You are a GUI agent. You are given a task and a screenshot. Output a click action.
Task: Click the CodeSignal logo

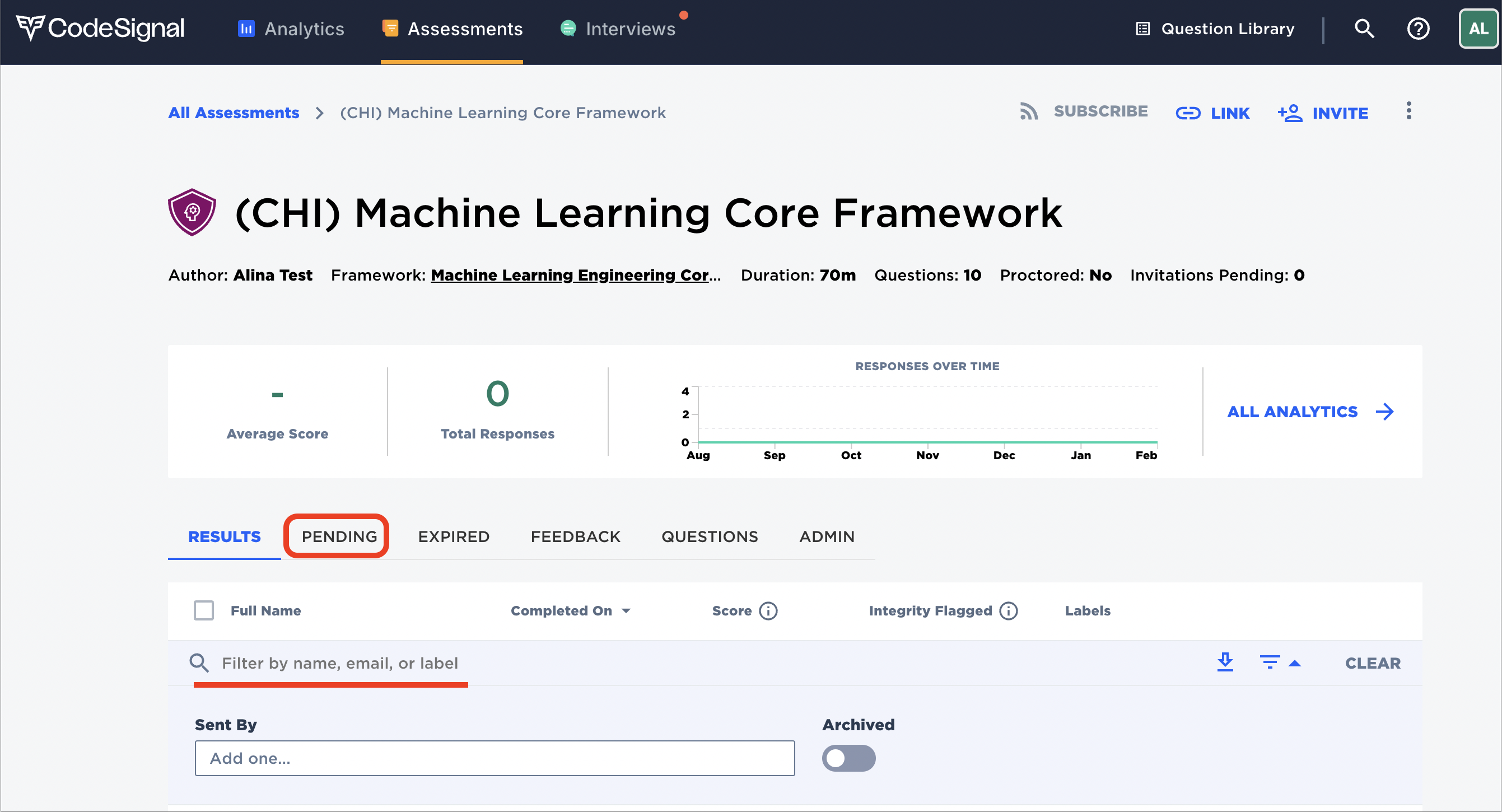click(100, 28)
